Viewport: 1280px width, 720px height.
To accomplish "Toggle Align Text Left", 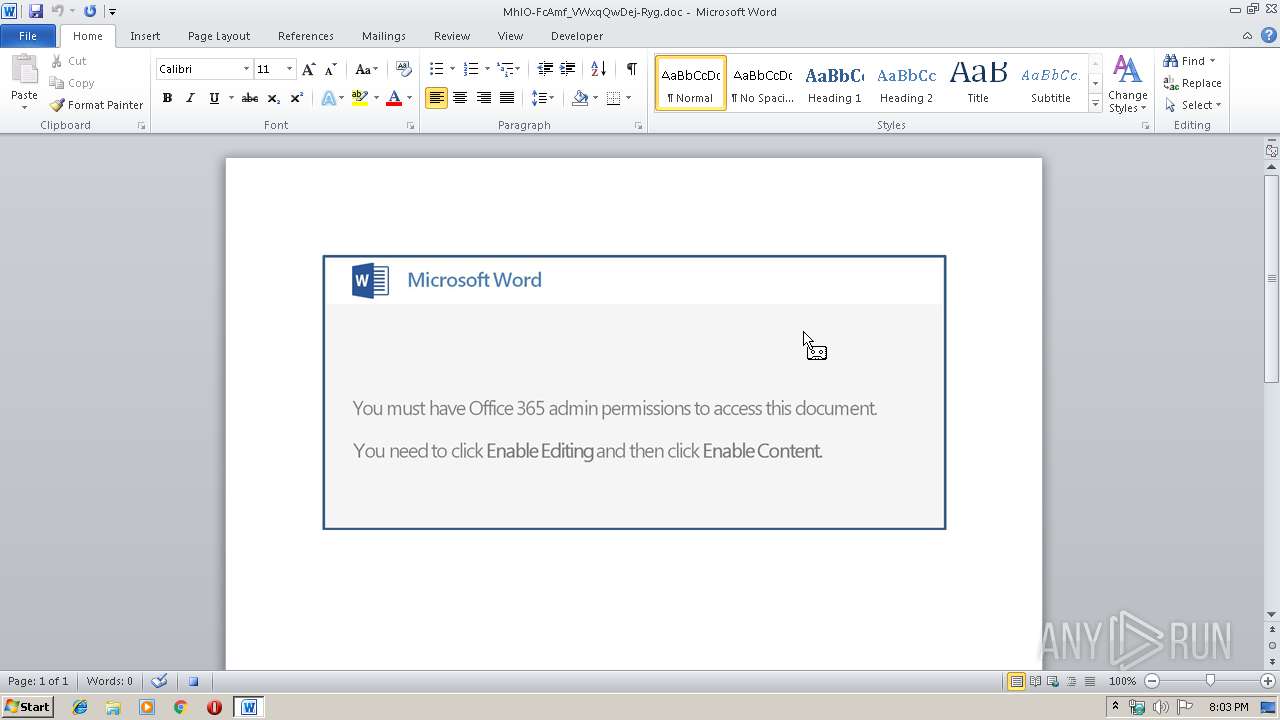I will tap(436, 98).
